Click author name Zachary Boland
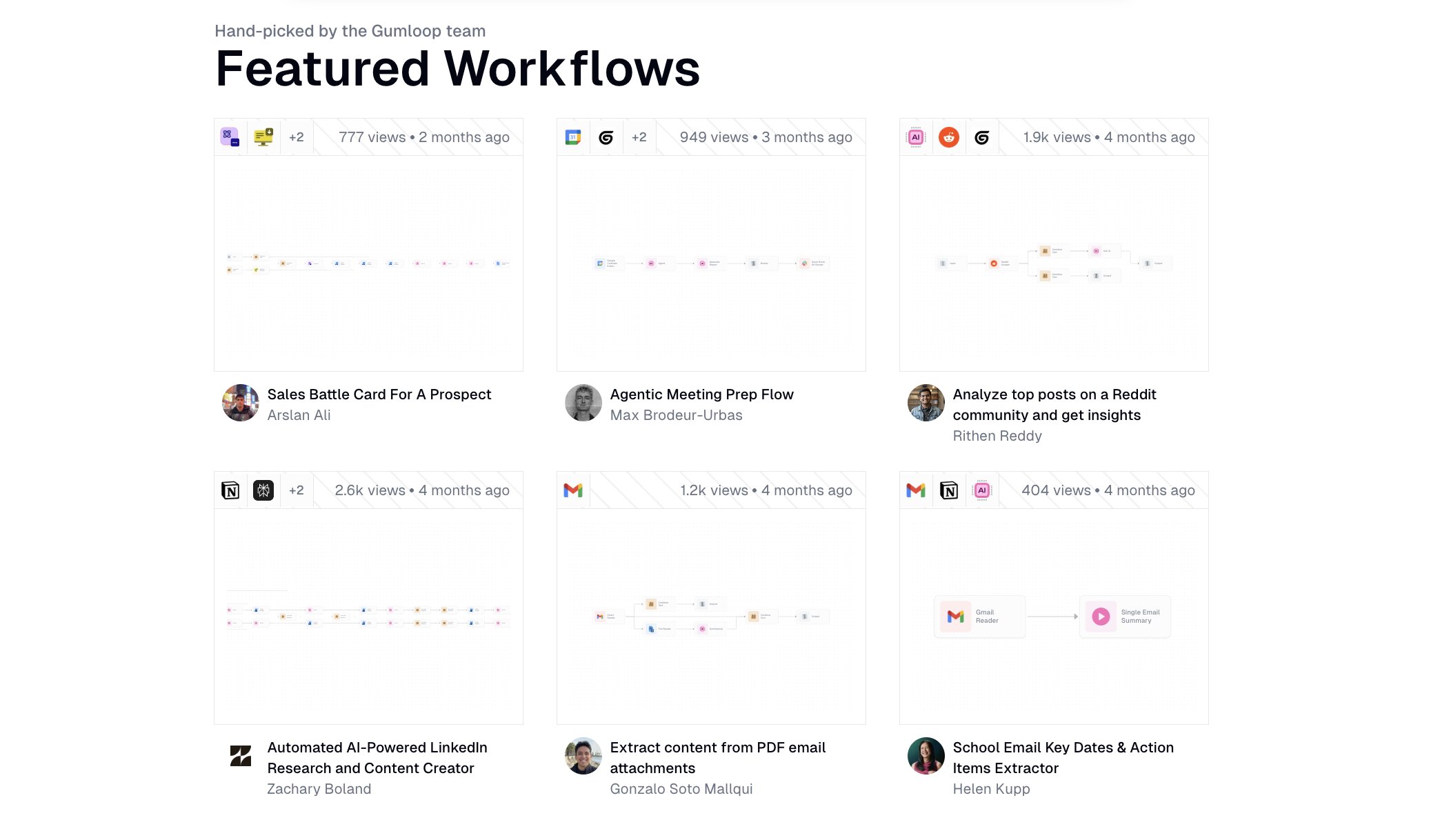This screenshot has width=1429, height=840. (x=319, y=788)
